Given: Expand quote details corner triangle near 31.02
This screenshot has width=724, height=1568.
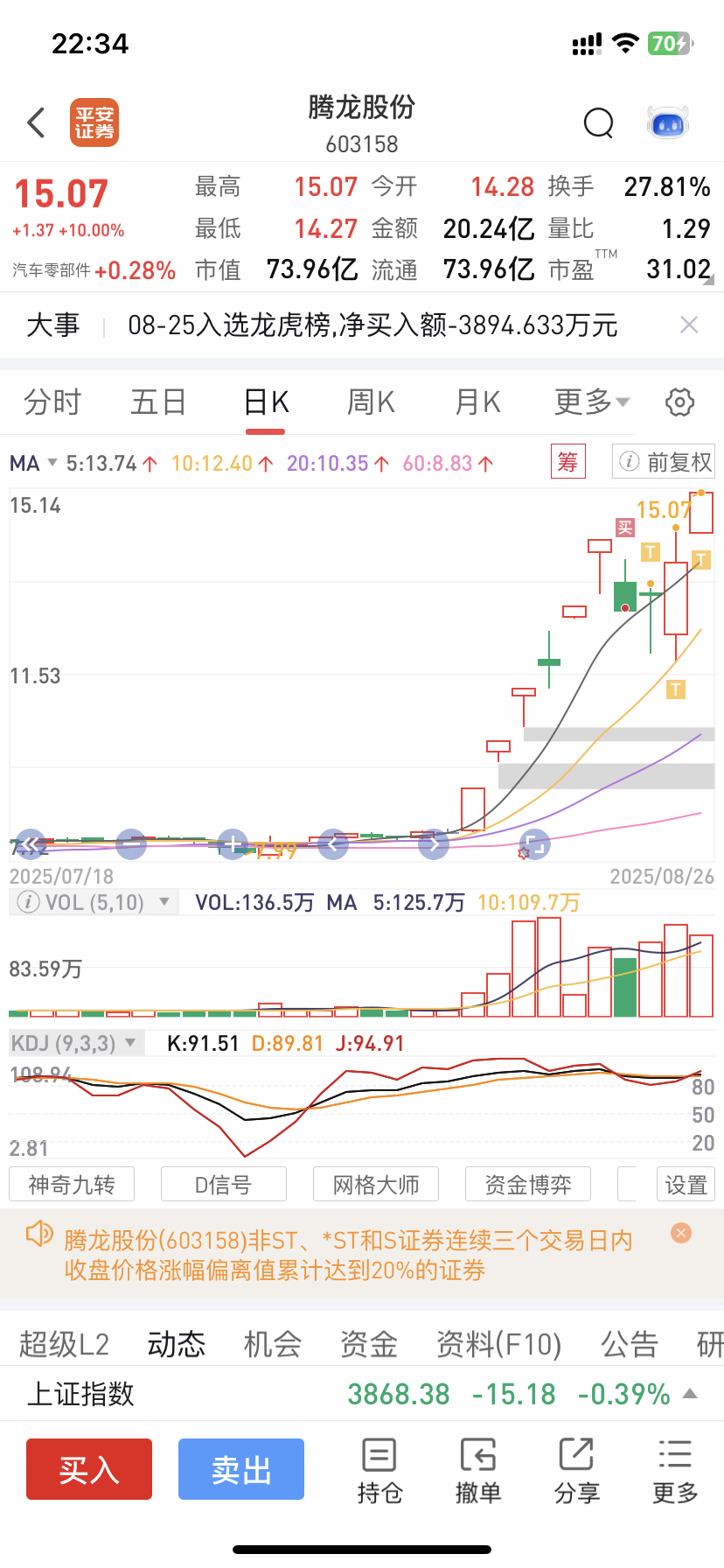Looking at the screenshot, I should (x=707, y=280).
